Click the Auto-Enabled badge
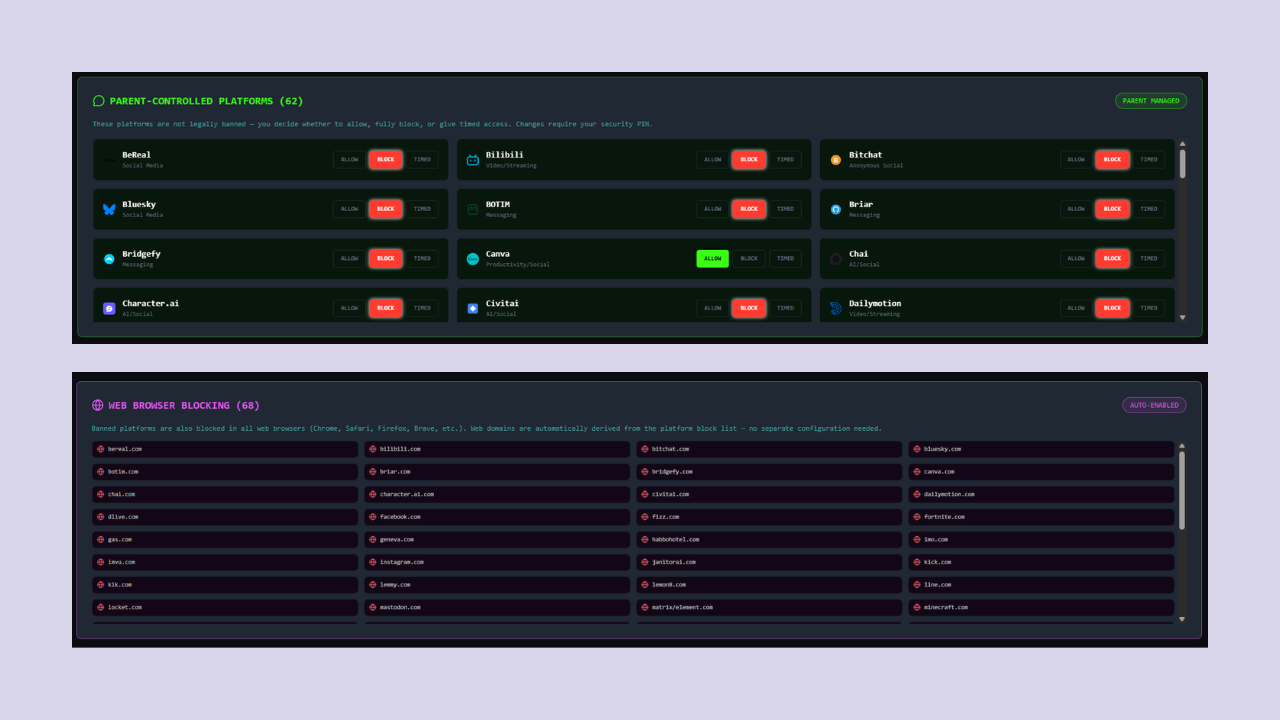This screenshot has height=720, width=1280. click(x=1155, y=406)
